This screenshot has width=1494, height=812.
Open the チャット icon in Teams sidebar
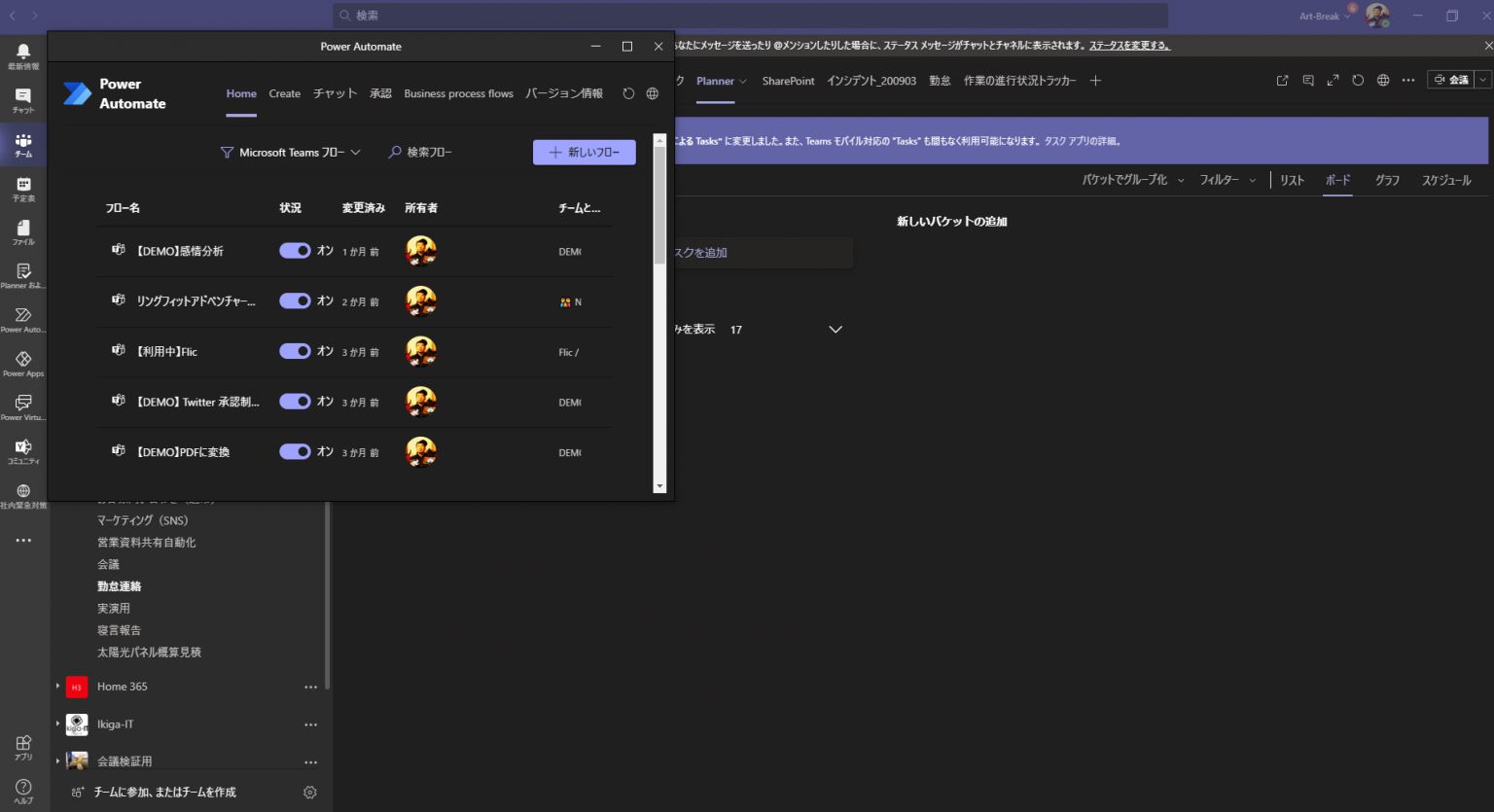pos(22,97)
